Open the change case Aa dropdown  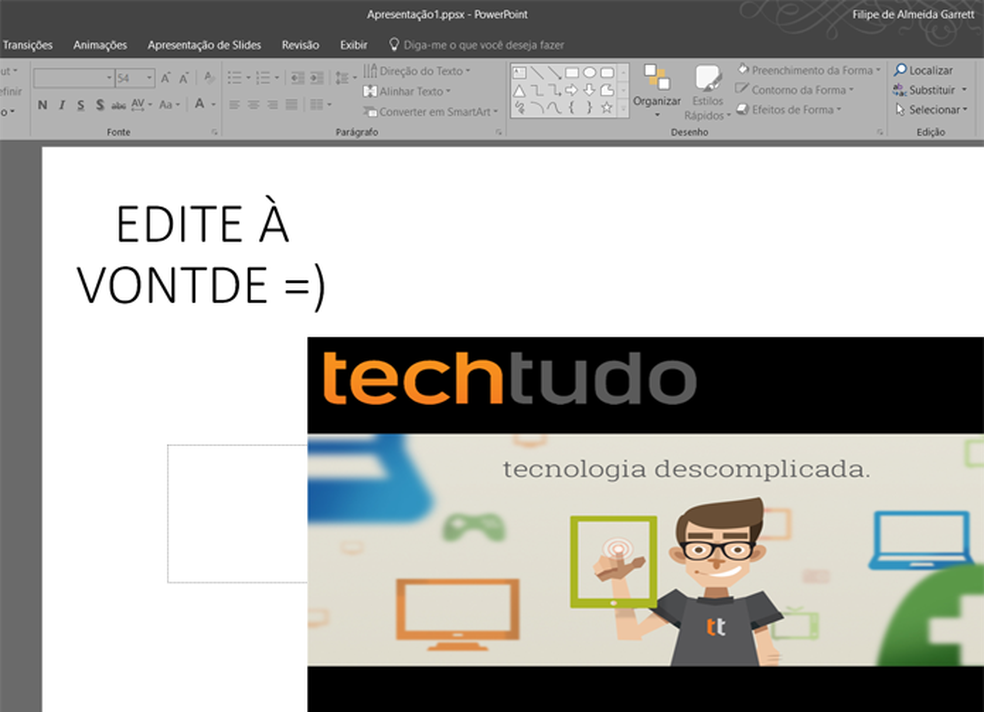tap(169, 105)
